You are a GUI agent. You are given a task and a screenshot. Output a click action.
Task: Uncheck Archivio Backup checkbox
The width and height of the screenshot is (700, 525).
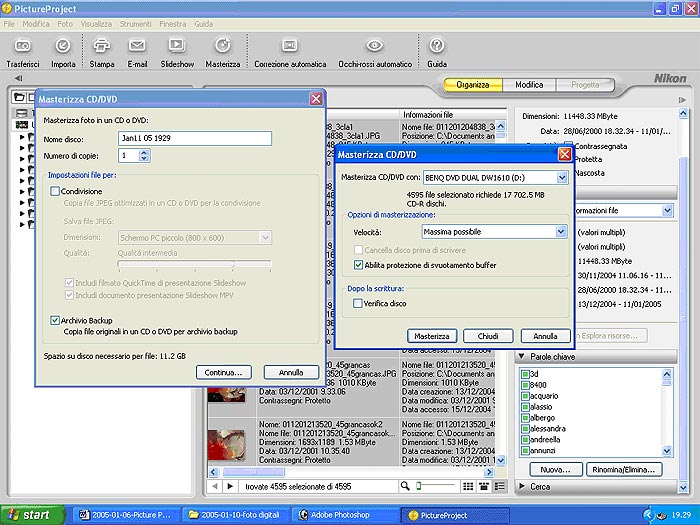[55, 321]
